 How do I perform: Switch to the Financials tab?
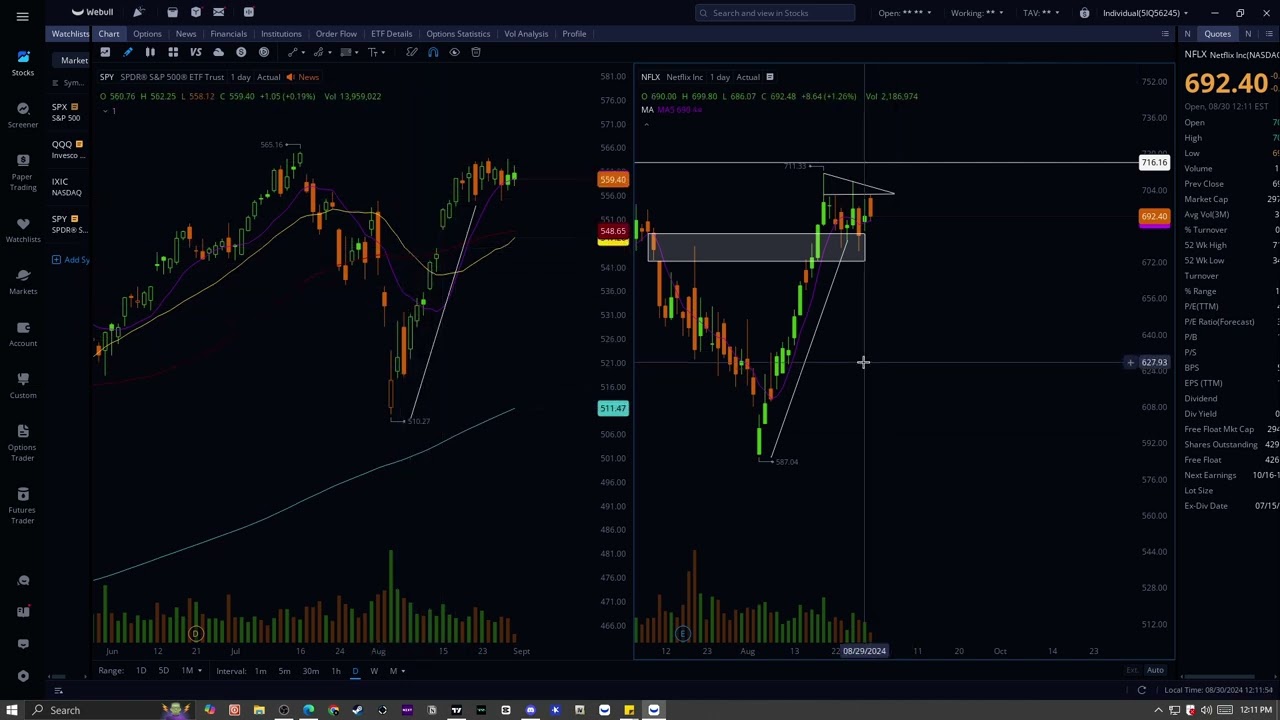228,34
